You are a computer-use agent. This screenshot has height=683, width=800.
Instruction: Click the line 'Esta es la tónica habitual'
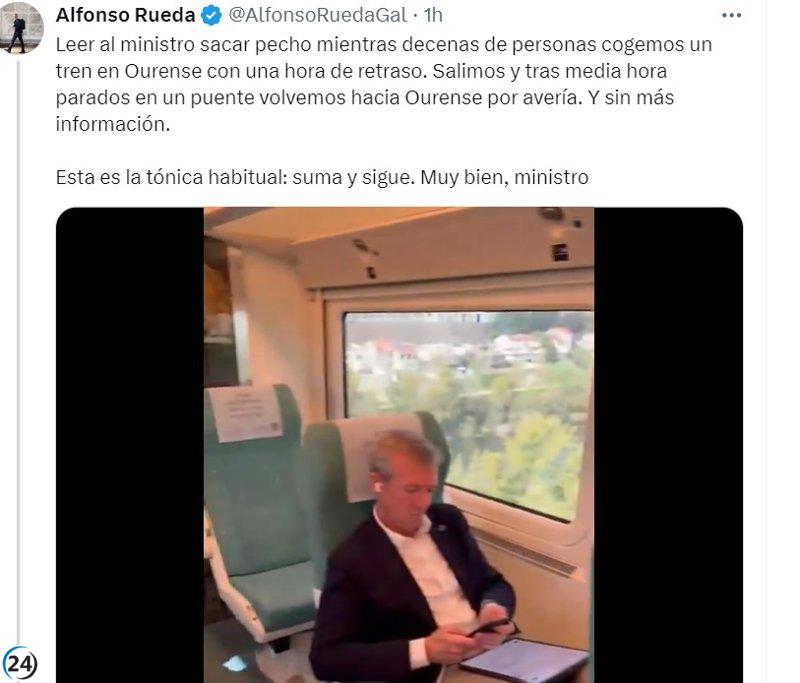pyautogui.click(x=322, y=177)
